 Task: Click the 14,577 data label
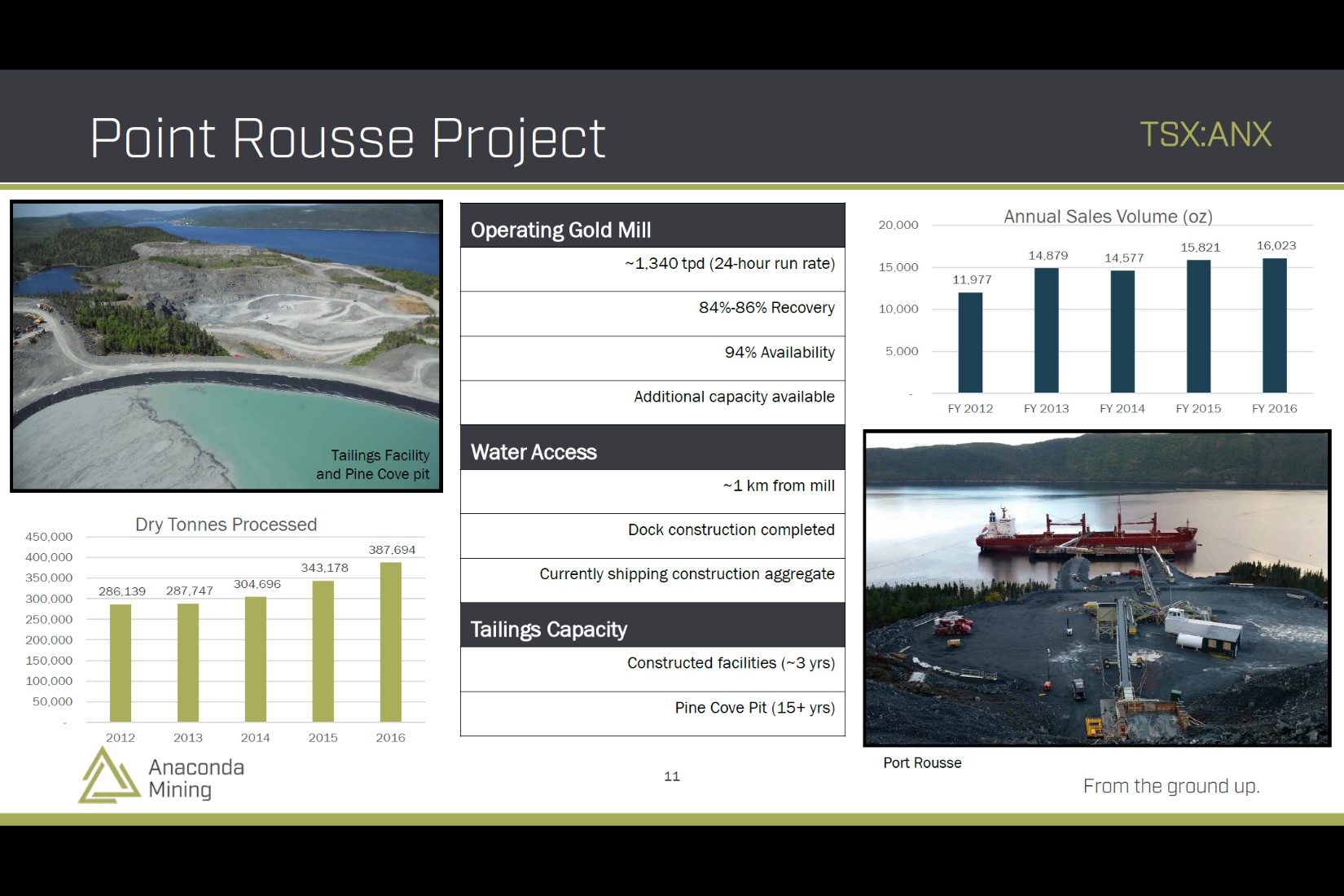[x=1124, y=257]
